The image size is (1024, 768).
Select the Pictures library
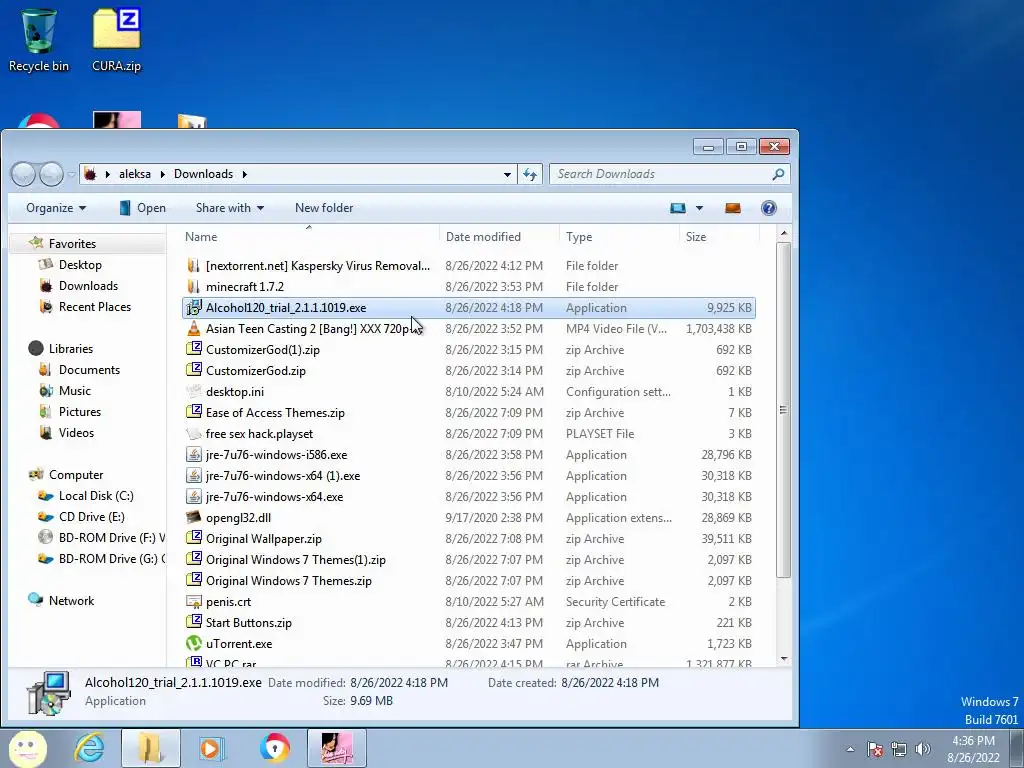tap(80, 411)
